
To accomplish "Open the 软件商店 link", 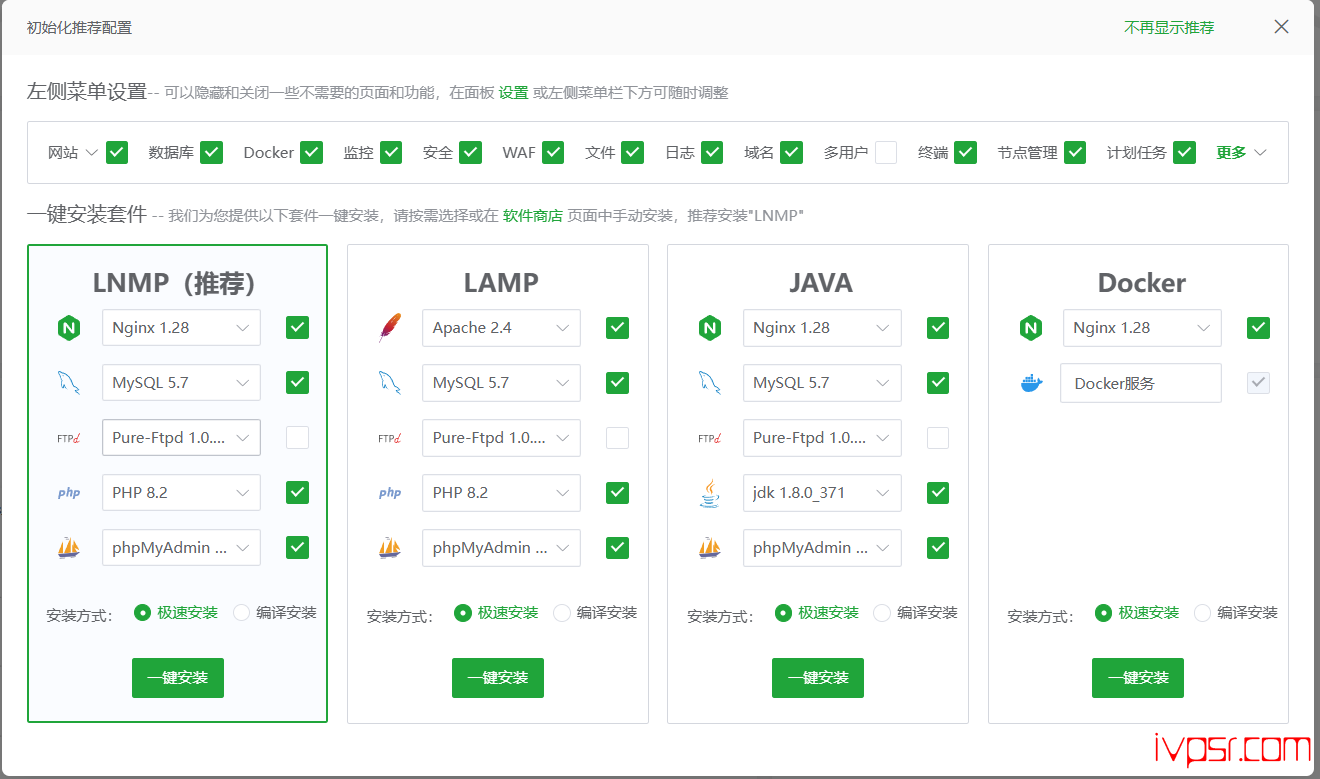I will 532,215.
